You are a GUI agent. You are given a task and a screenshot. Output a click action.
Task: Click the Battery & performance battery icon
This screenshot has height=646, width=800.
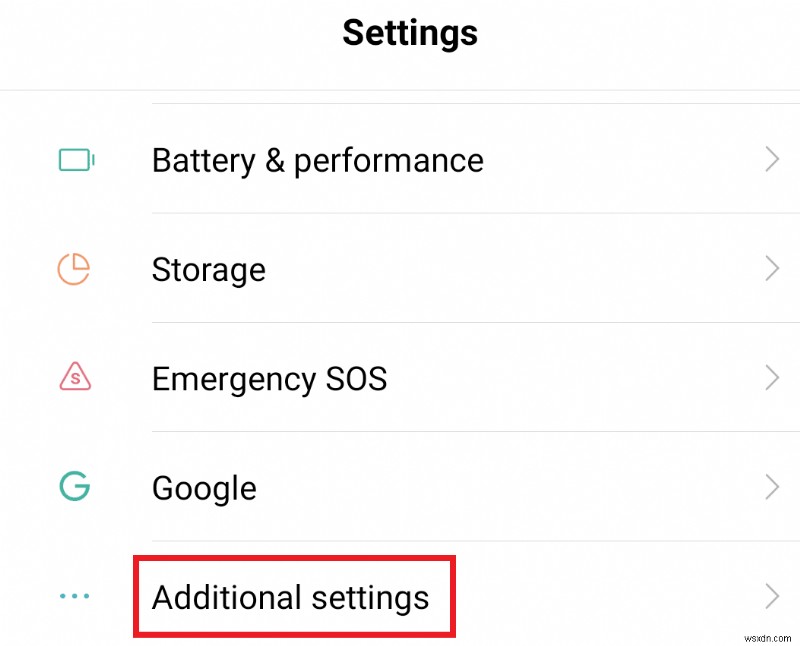tap(75, 159)
